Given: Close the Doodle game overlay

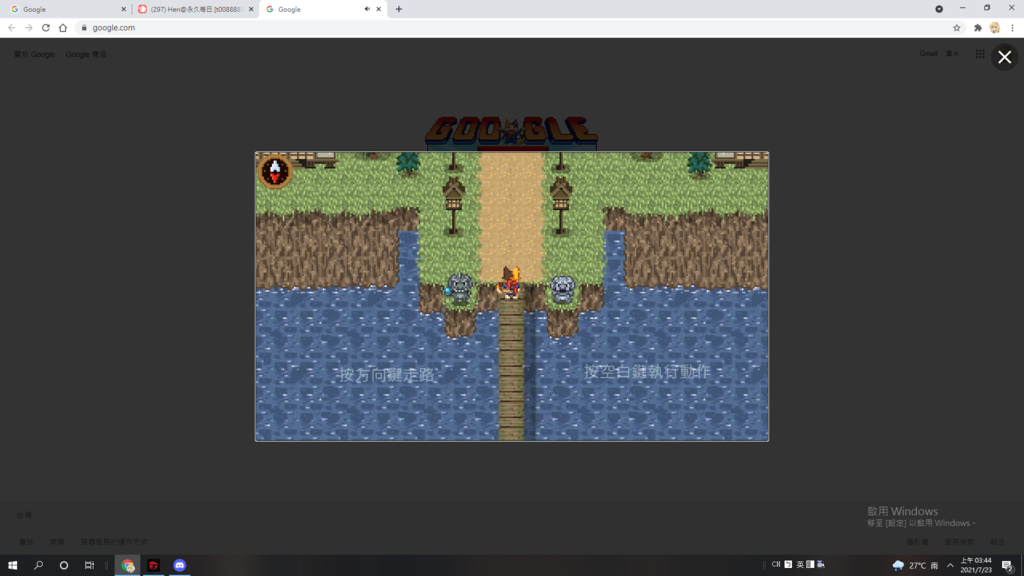Looking at the screenshot, I should pyautogui.click(x=1004, y=57).
